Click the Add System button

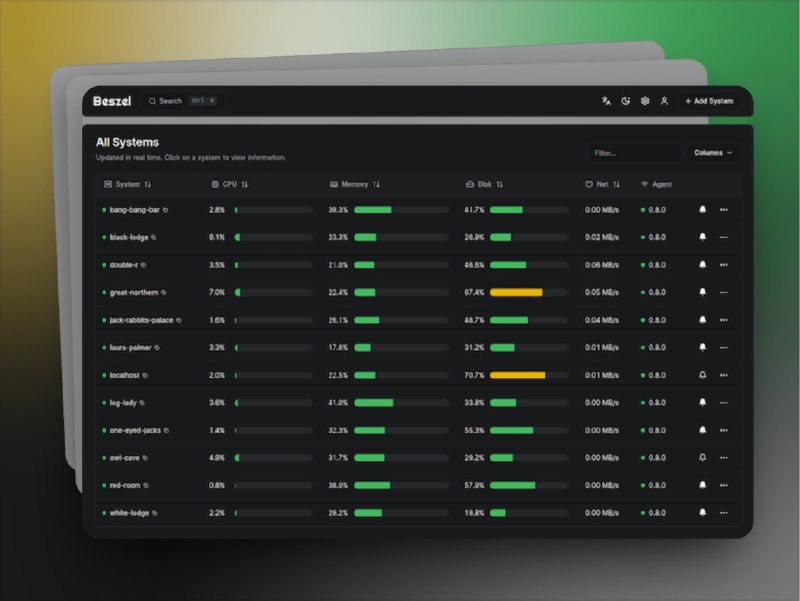[709, 101]
